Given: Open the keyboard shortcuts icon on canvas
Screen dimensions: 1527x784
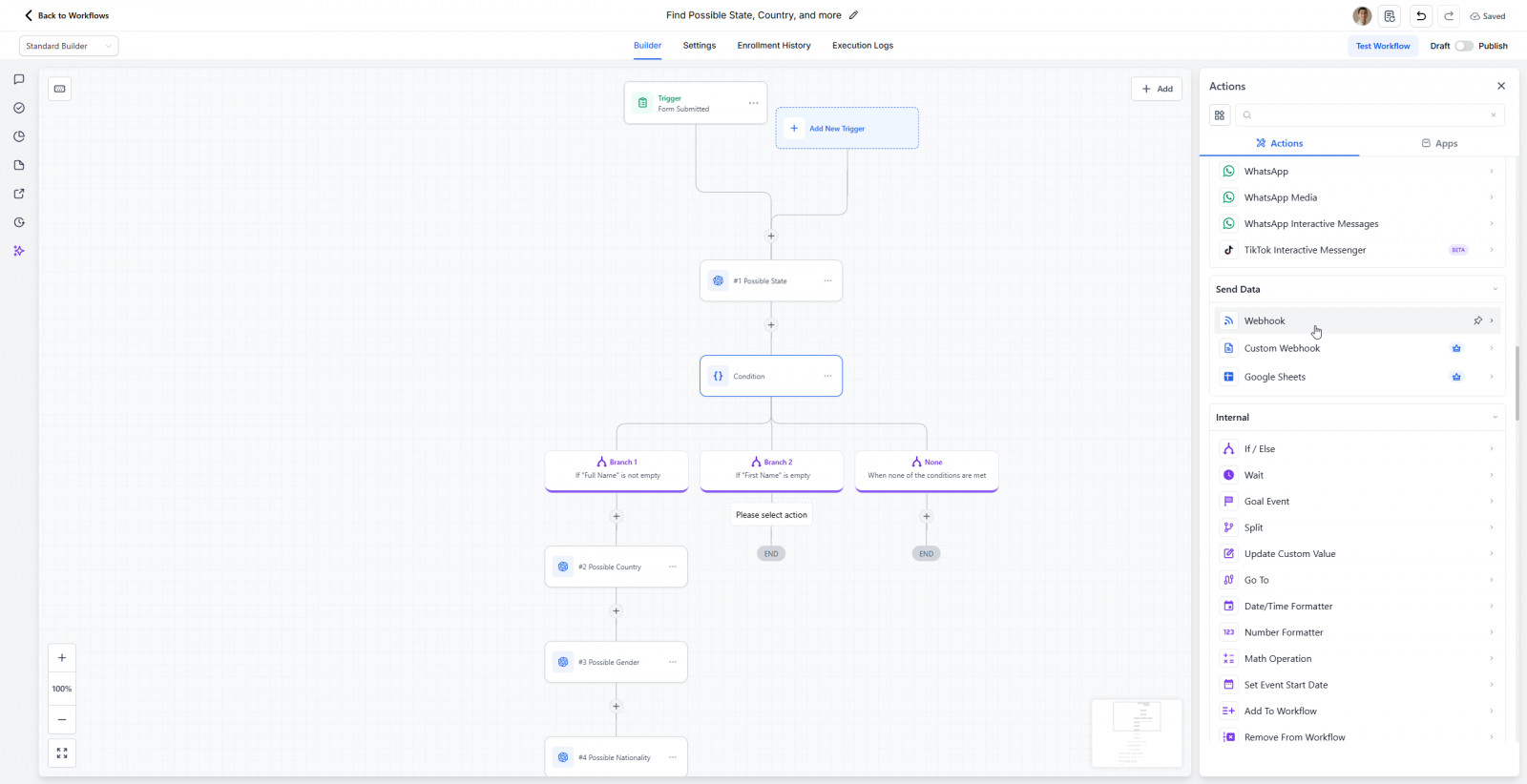Looking at the screenshot, I should (x=60, y=89).
